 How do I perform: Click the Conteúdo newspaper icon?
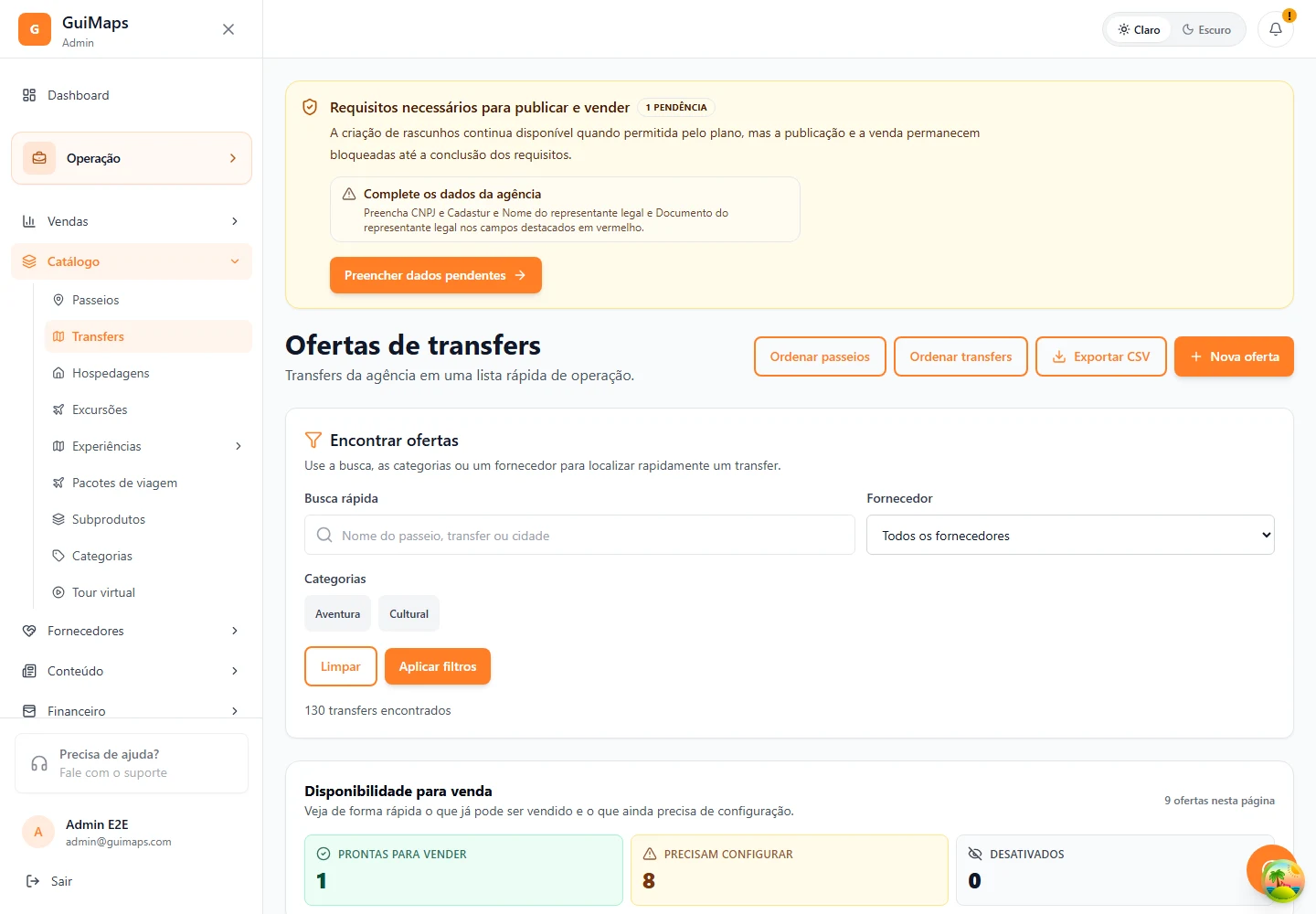tap(29, 671)
